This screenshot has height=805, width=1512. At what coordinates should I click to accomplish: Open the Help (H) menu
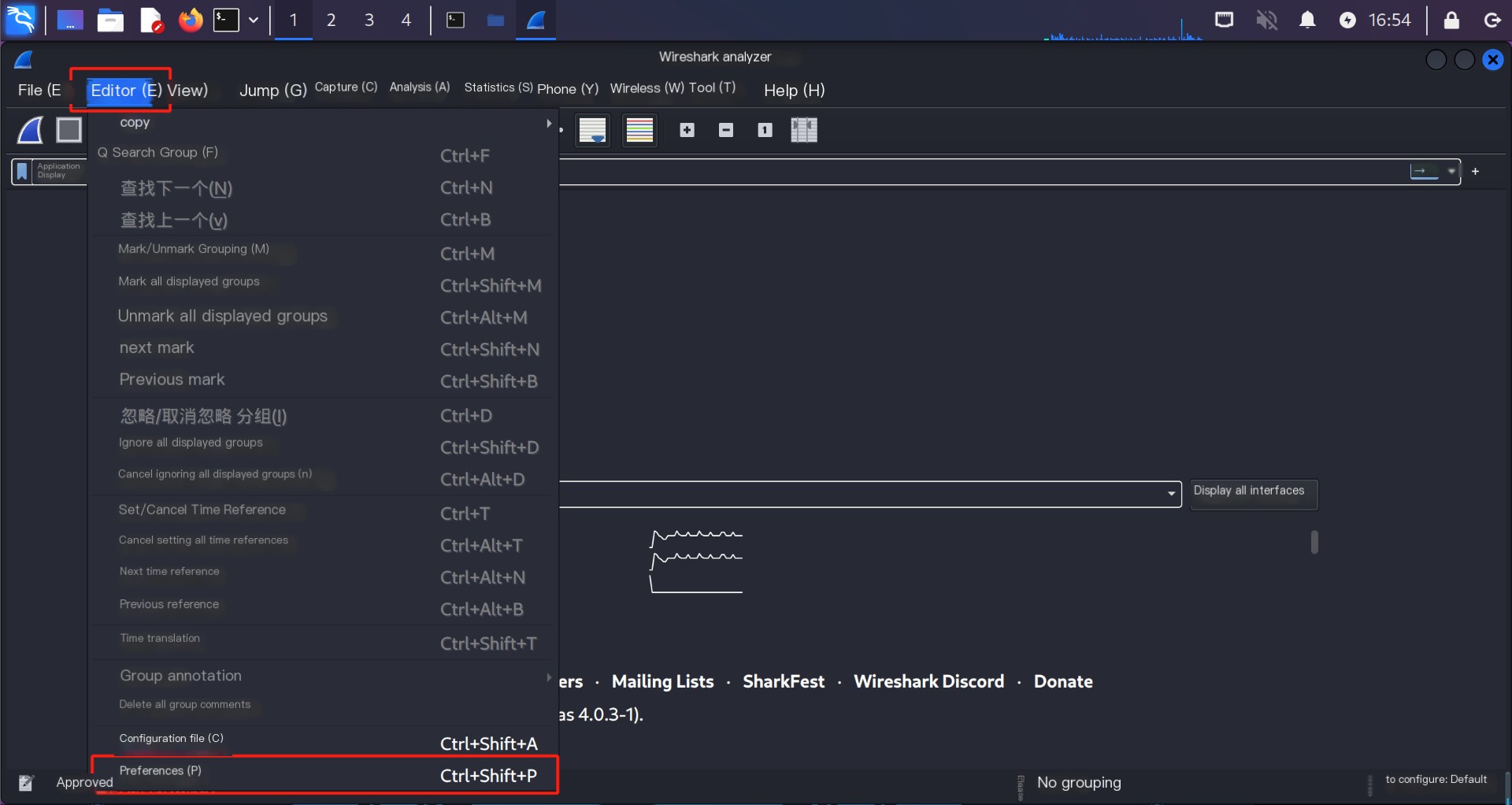794,90
